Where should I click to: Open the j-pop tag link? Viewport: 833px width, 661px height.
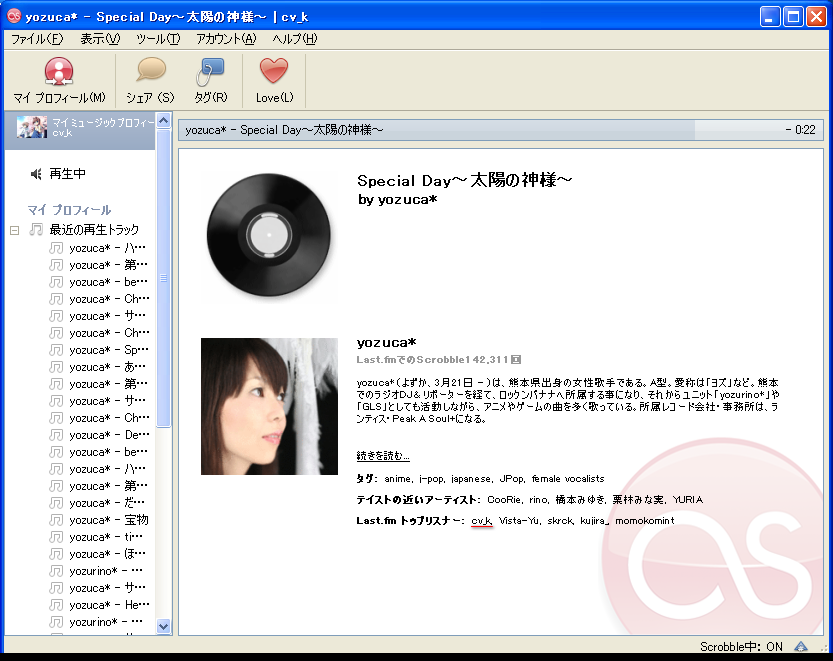(431, 479)
